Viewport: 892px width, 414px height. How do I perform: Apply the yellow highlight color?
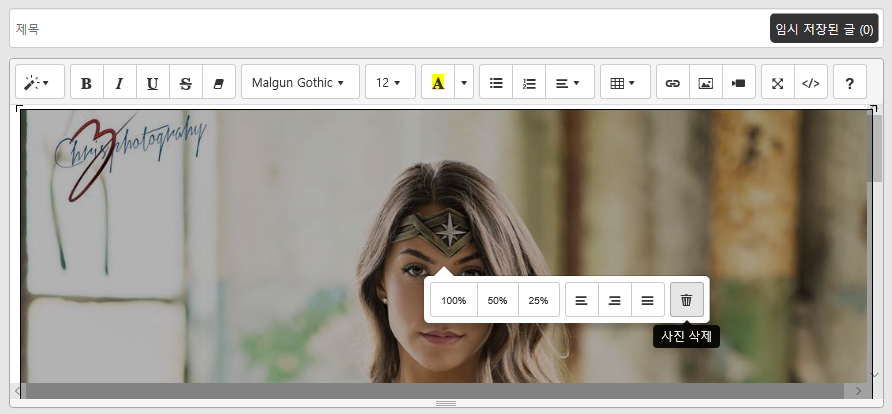coord(438,83)
